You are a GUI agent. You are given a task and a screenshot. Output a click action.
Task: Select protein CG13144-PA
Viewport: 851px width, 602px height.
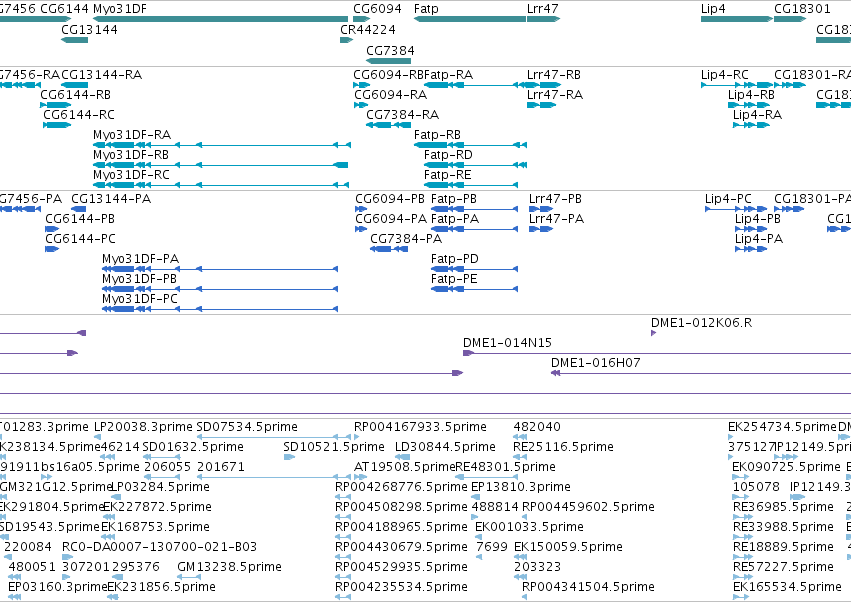111,199
